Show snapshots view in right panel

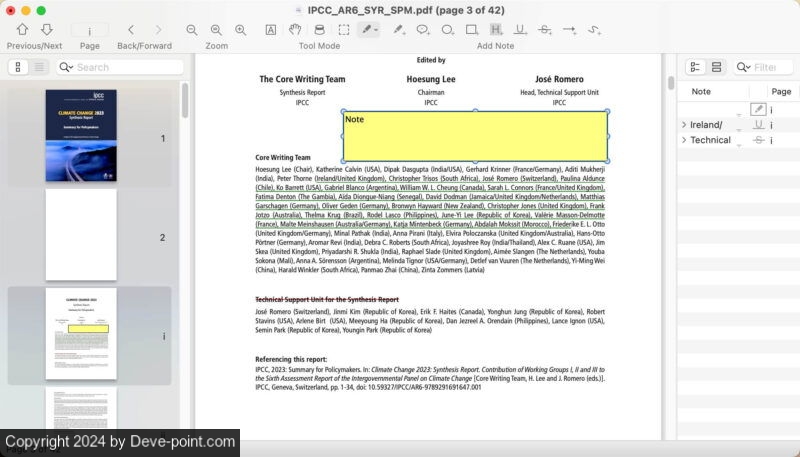tap(717, 67)
